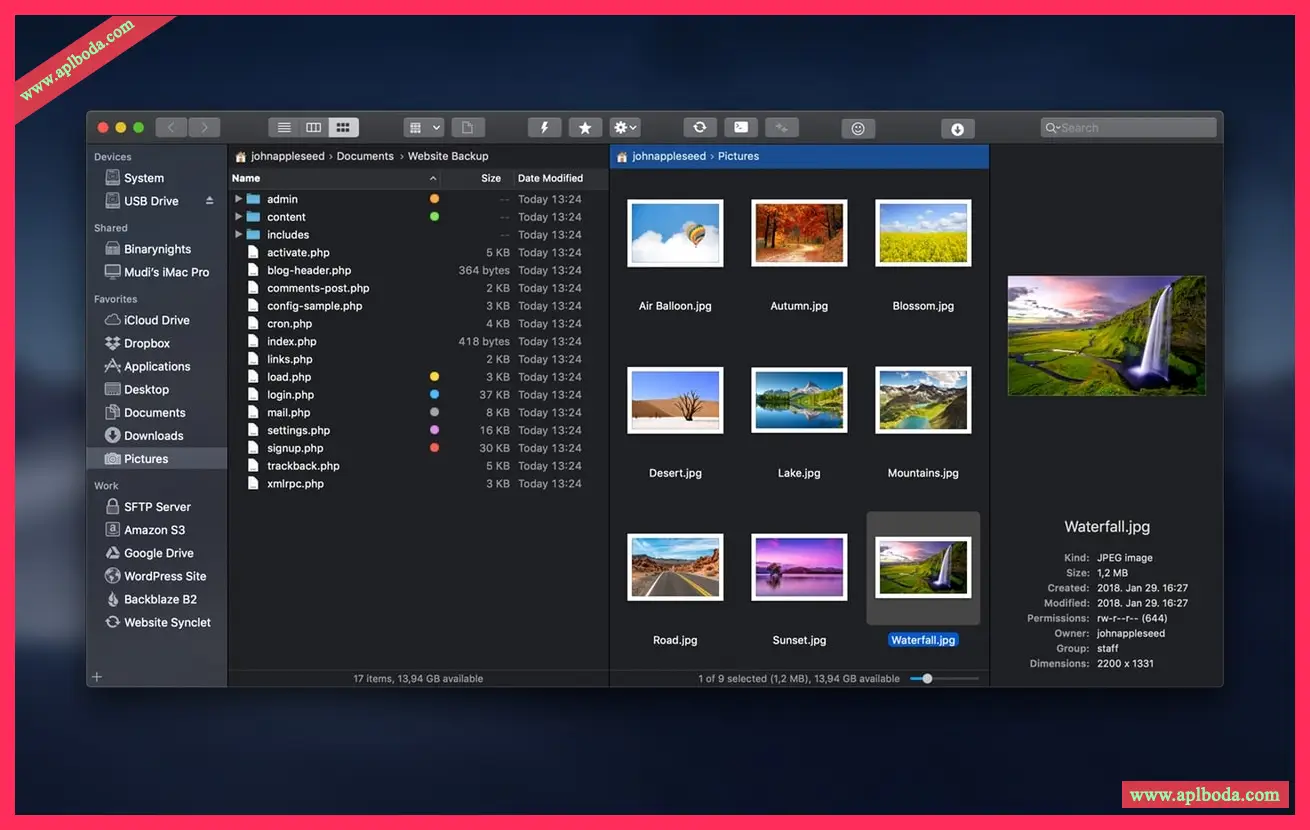Screen dimensions: 1310x830
Task: Eject the USB Drive
Action: tap(209, 200)
